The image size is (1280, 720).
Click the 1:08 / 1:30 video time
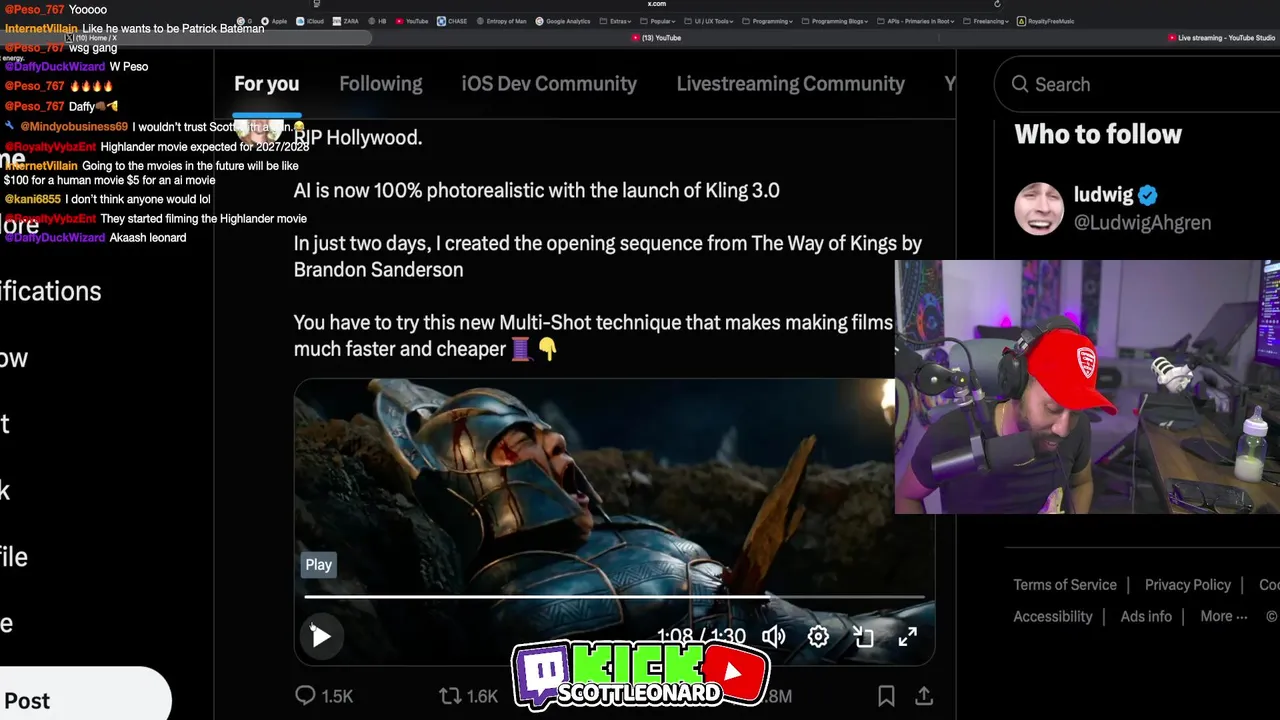pyautogui.click(x=701, y=636)
